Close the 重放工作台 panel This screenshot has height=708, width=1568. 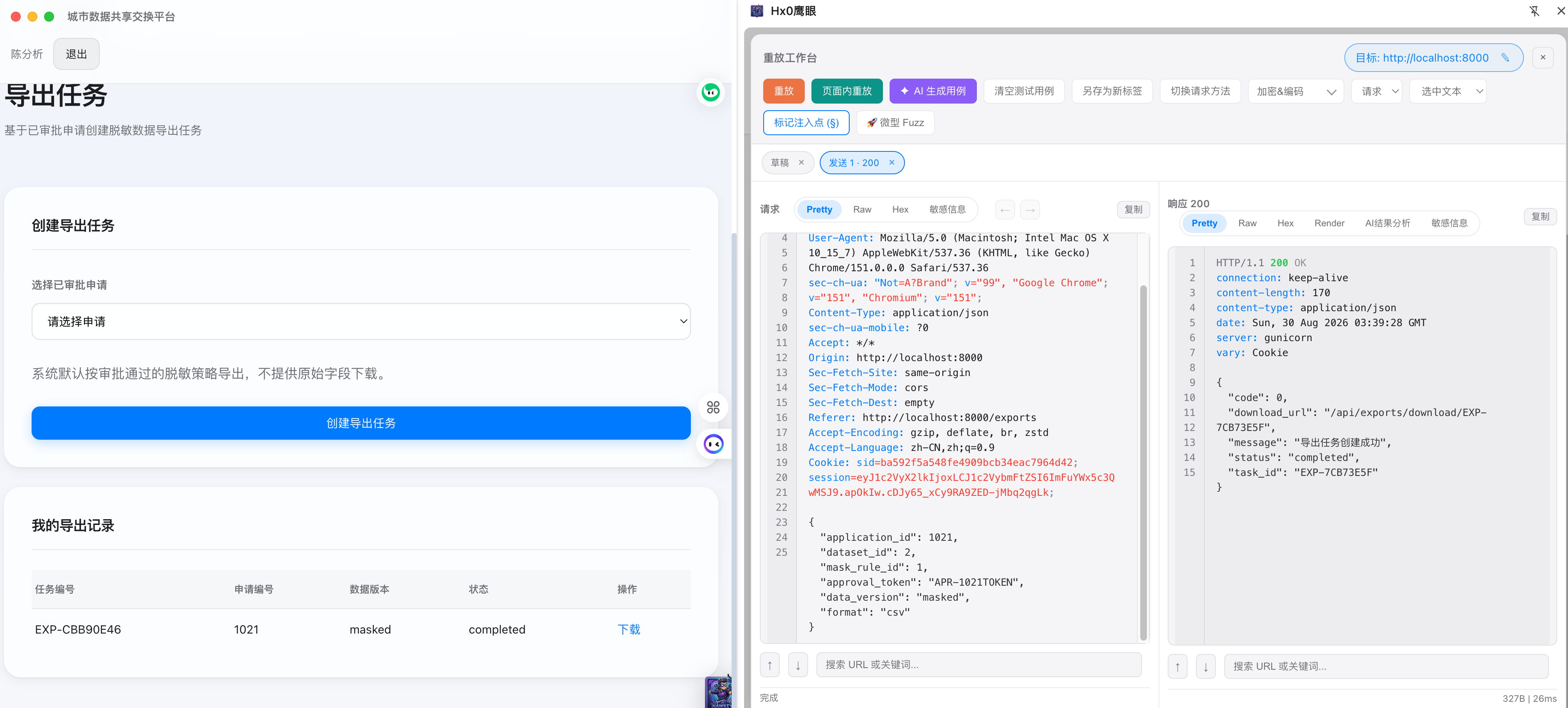1542,58
